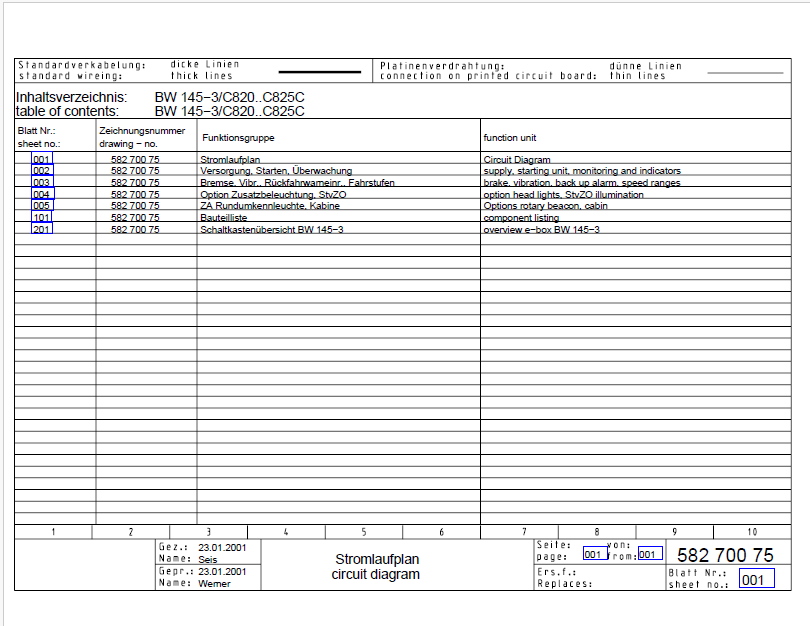Select 'supply, starting unit, monitoring and indicators'

pyautogui.click(x=582, y=171)
